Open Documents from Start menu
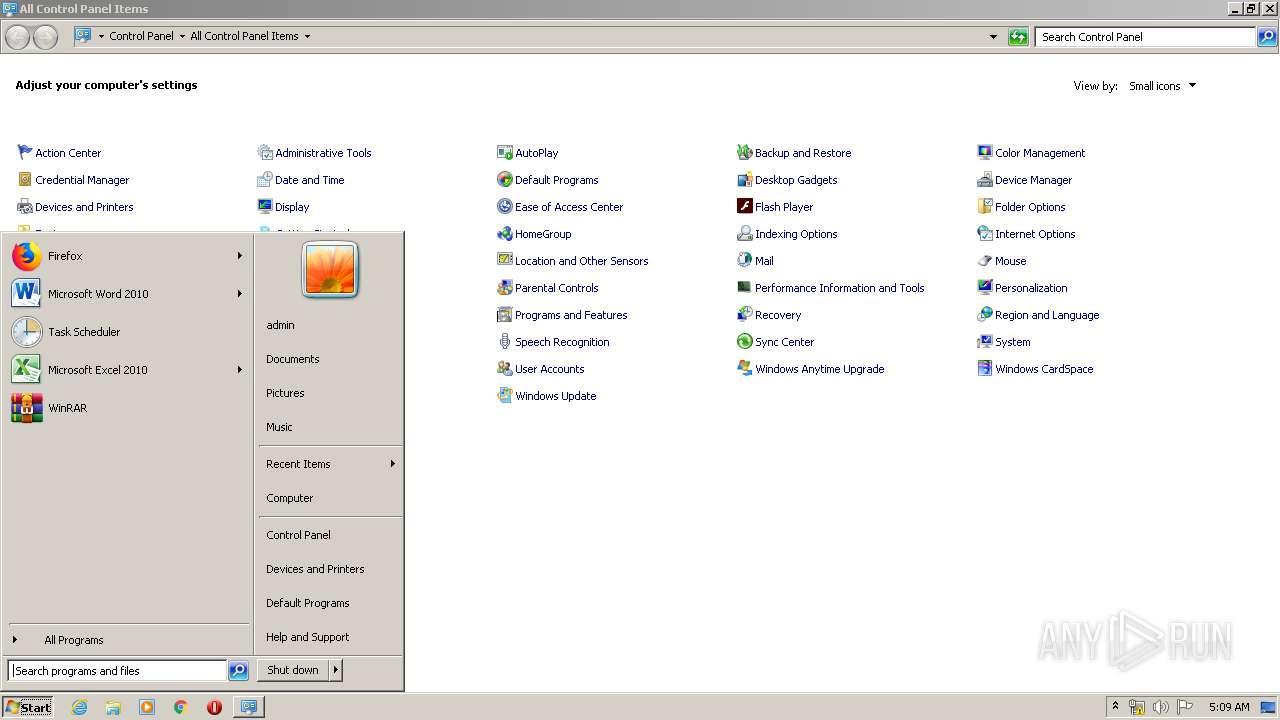Image resolution: width=1280 pixels, height=720 pixels. click(293, 359)
